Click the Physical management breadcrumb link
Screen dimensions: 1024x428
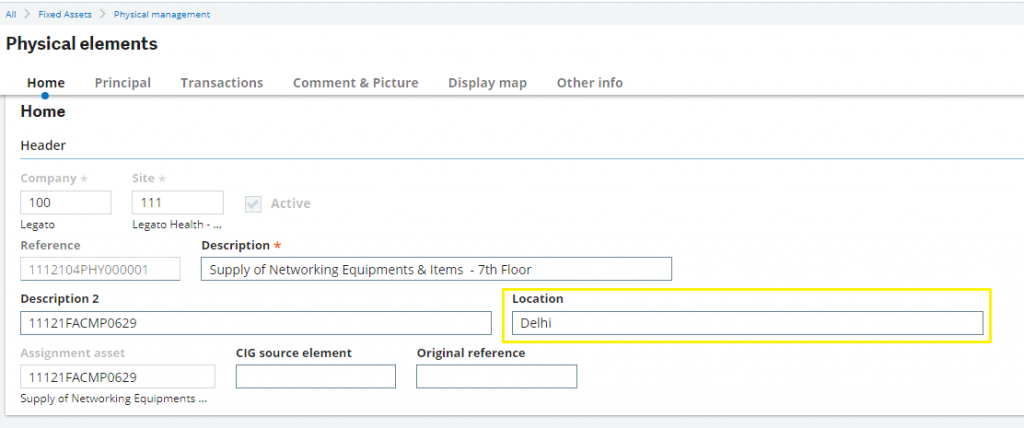pyautogui.click(x=162, y=14)
